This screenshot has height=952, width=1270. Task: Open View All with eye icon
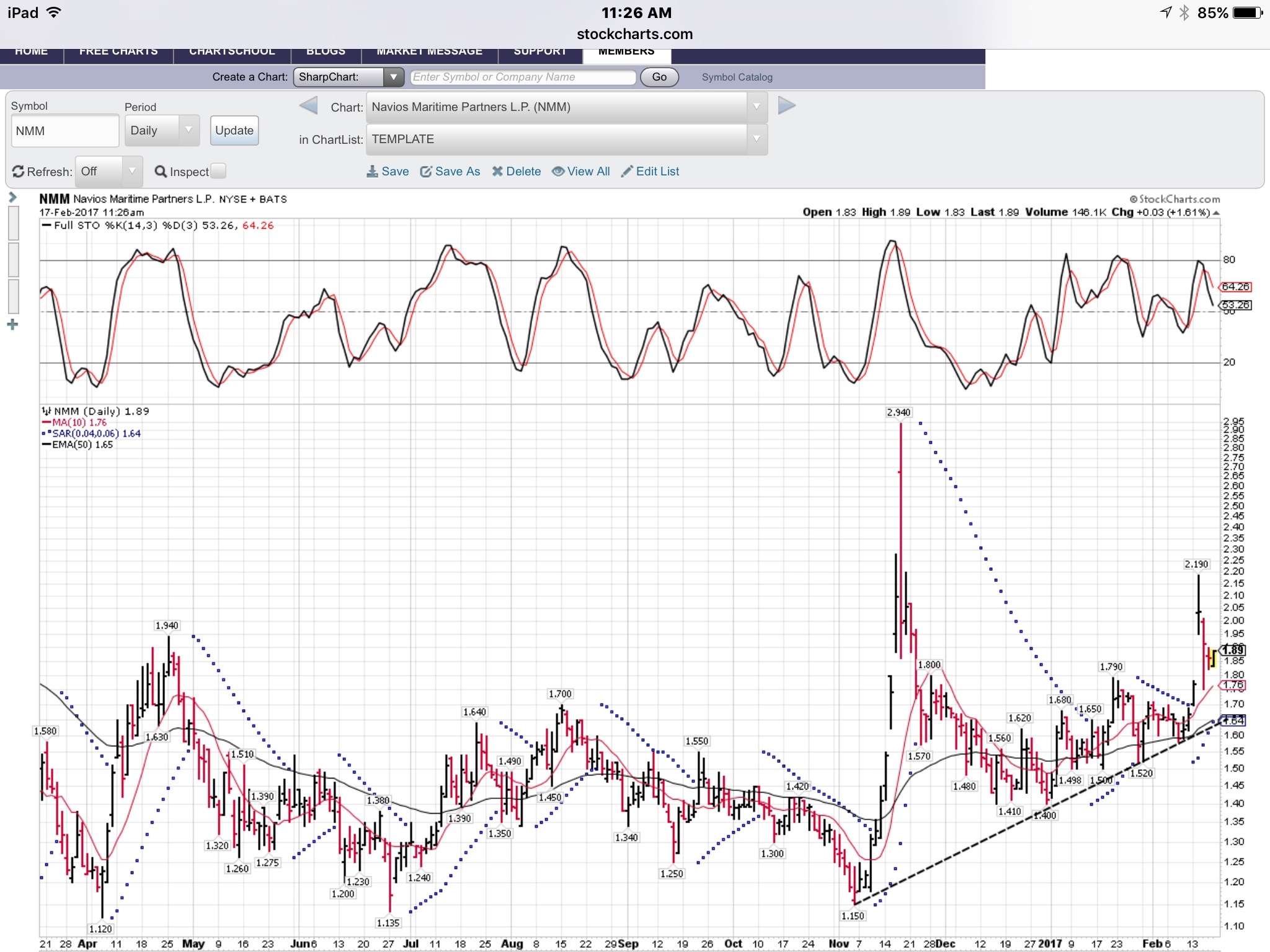558,172
